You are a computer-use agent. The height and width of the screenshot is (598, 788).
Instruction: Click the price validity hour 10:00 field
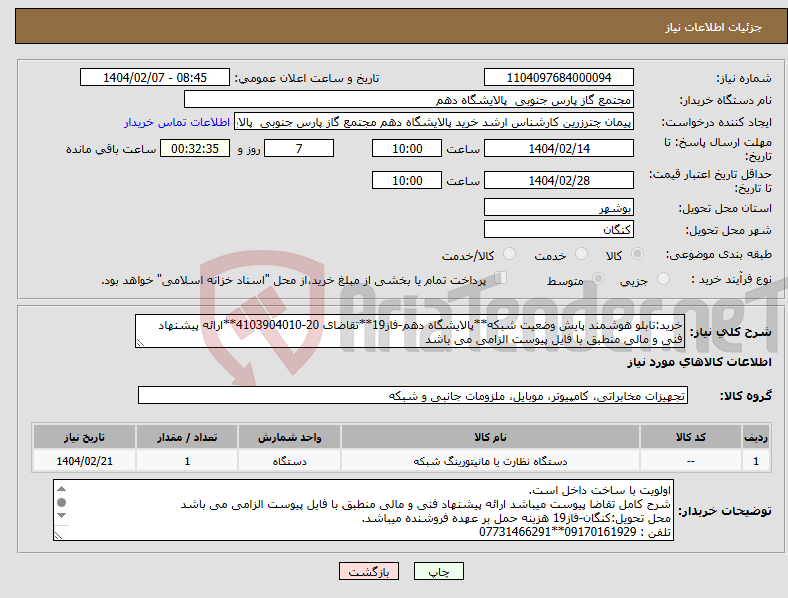pos(407,180)
